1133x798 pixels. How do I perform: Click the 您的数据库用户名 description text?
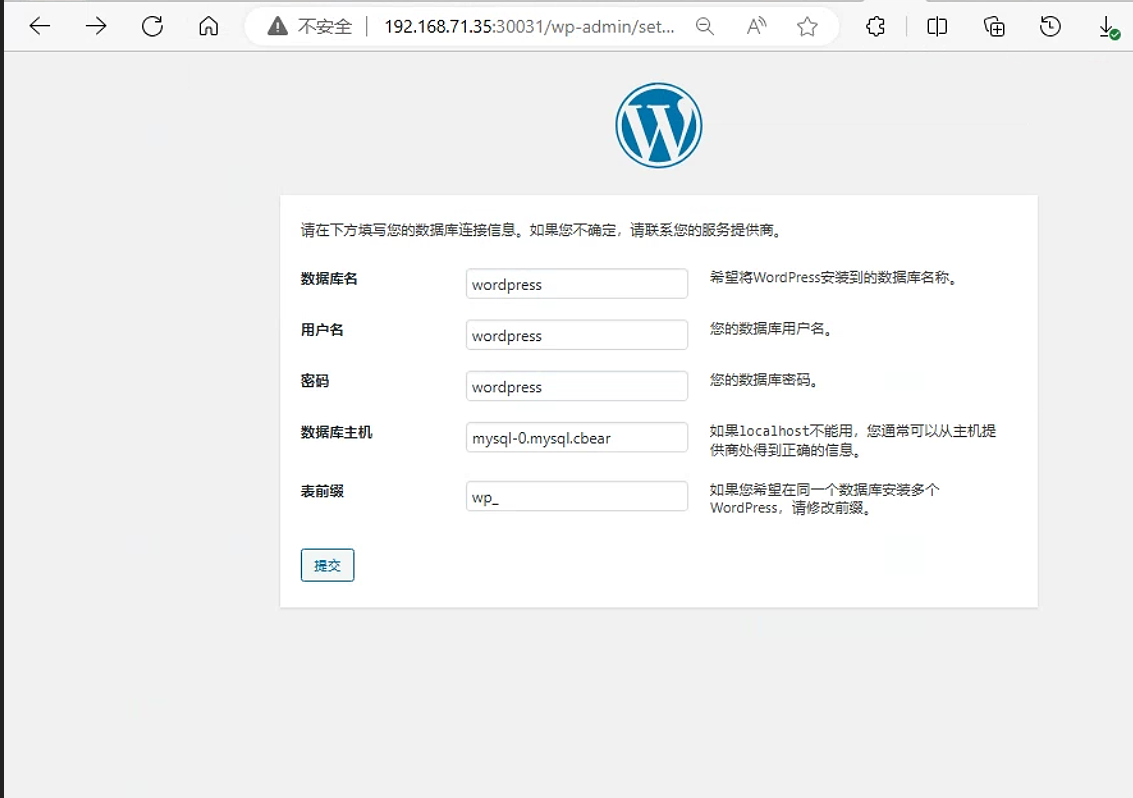tap(771, 329)
